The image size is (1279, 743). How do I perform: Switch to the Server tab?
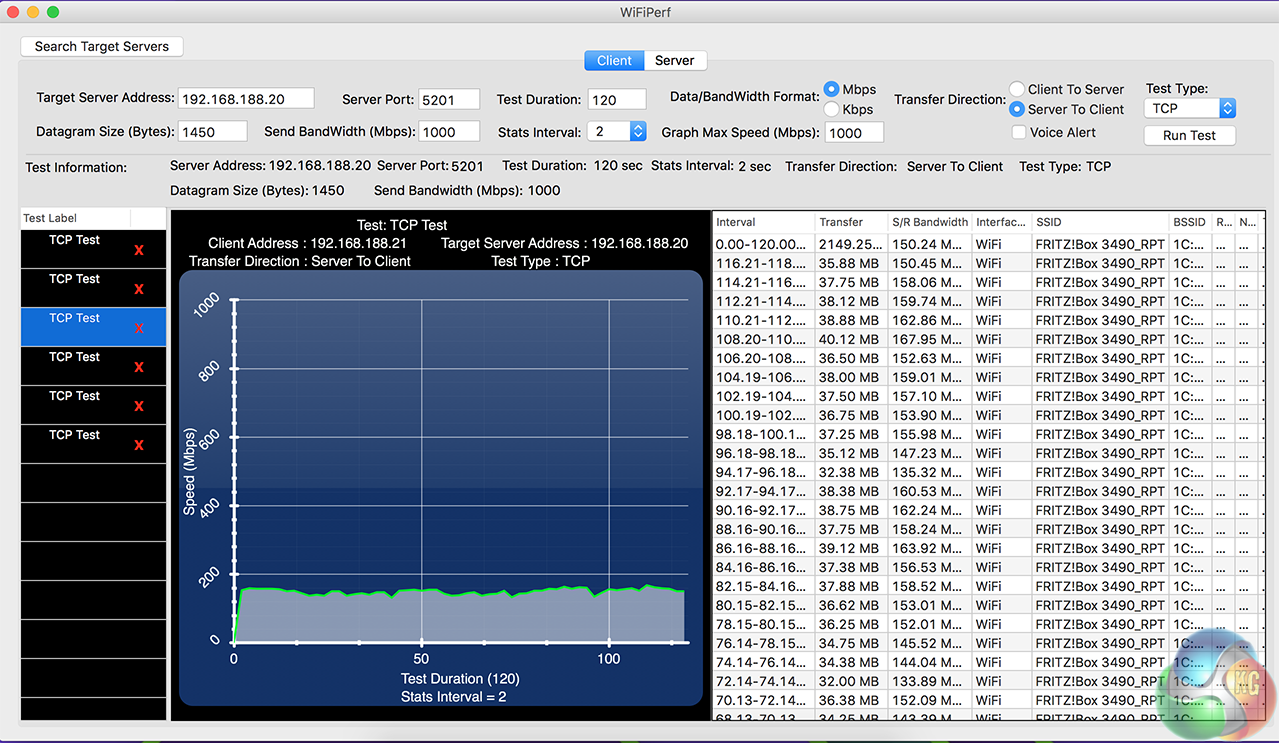click(x=675, y=60)
